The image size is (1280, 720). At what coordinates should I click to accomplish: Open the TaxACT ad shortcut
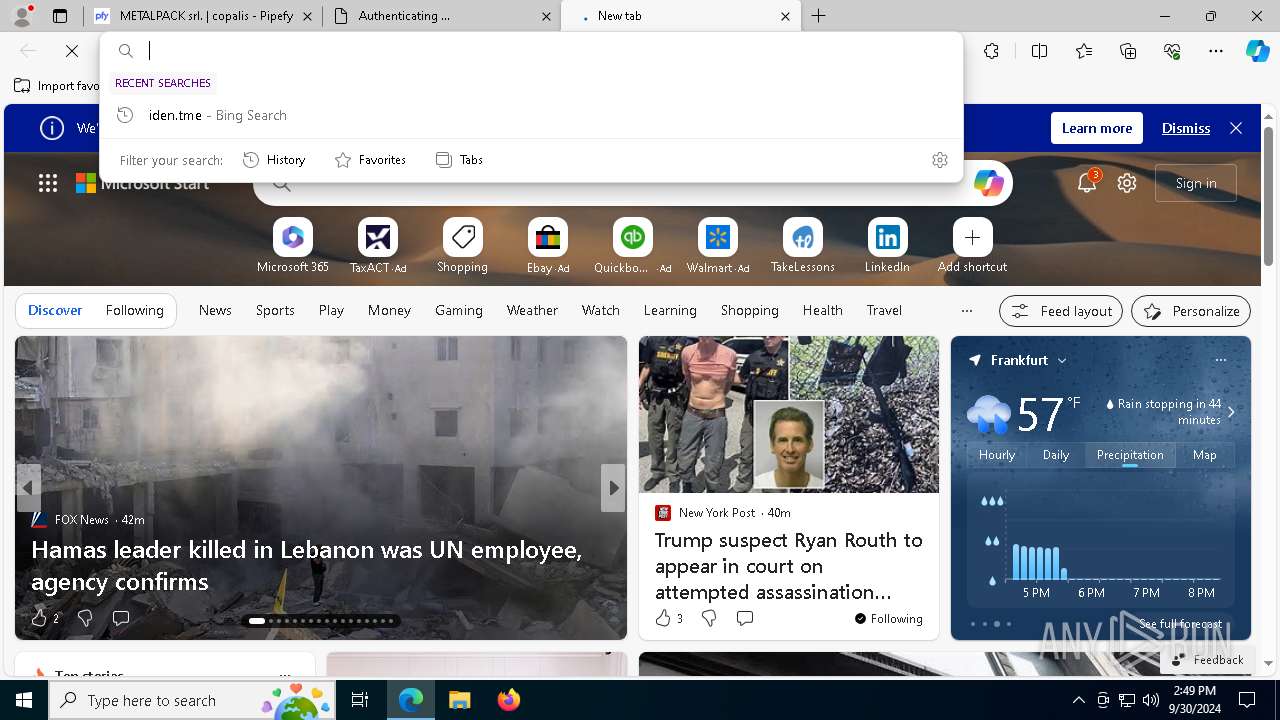click(x=378, y=246)
